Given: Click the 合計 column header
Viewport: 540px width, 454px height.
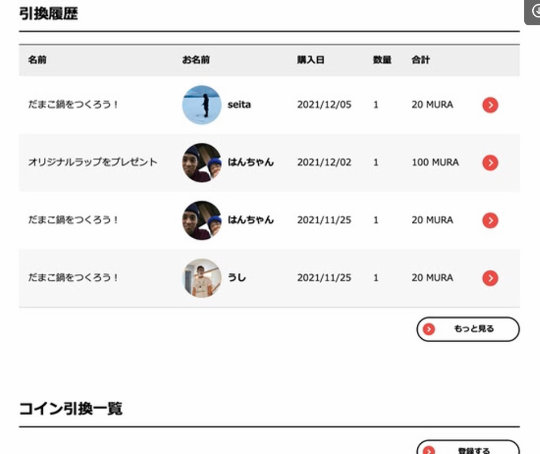Looking at the screenshot, I should click(x=420, y=60).
